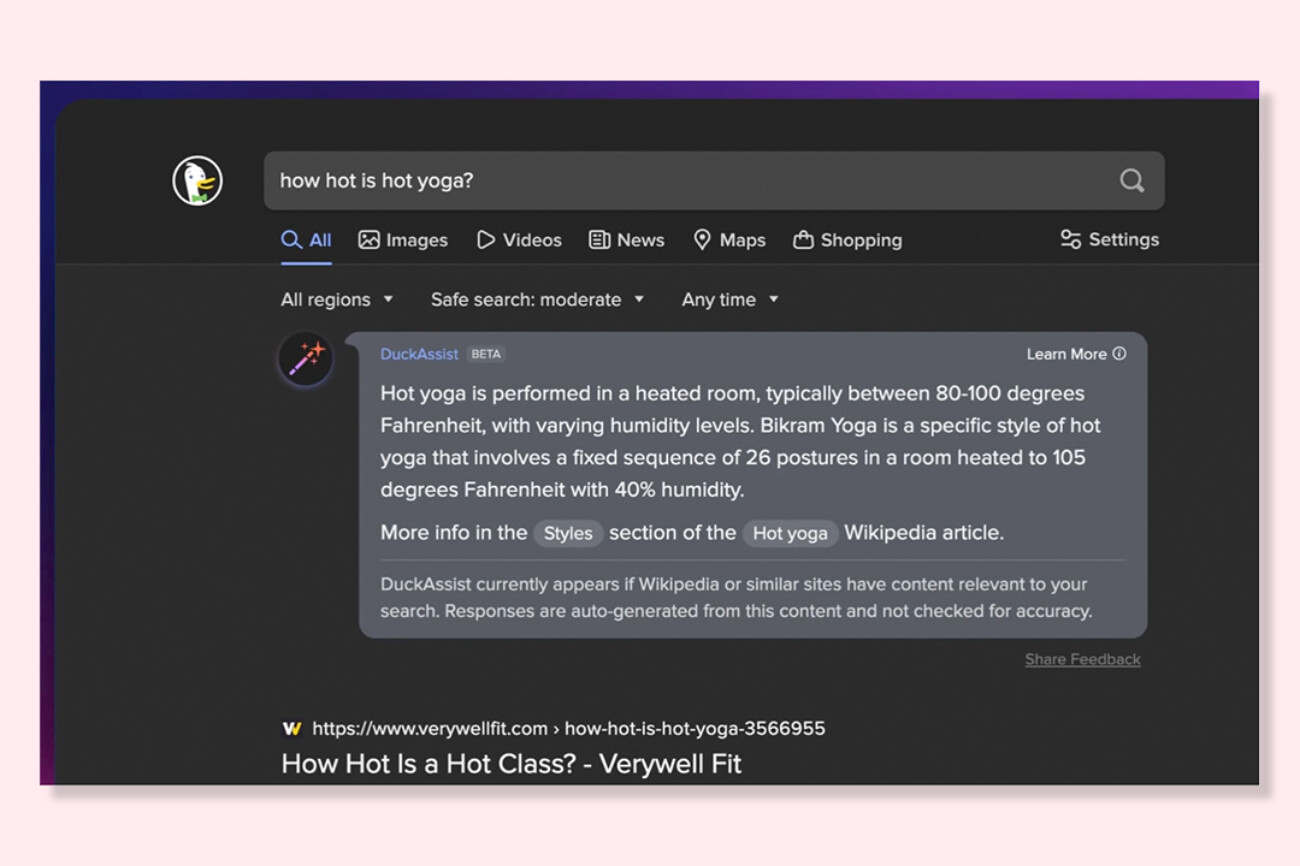Open the Maps tab
1300x866 pixels.
[729, 240]
